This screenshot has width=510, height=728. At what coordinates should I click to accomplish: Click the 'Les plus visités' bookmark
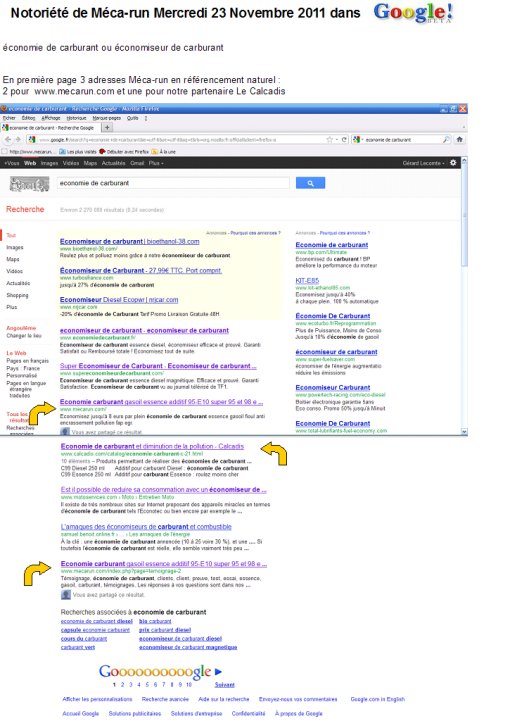tap(78, 151)
